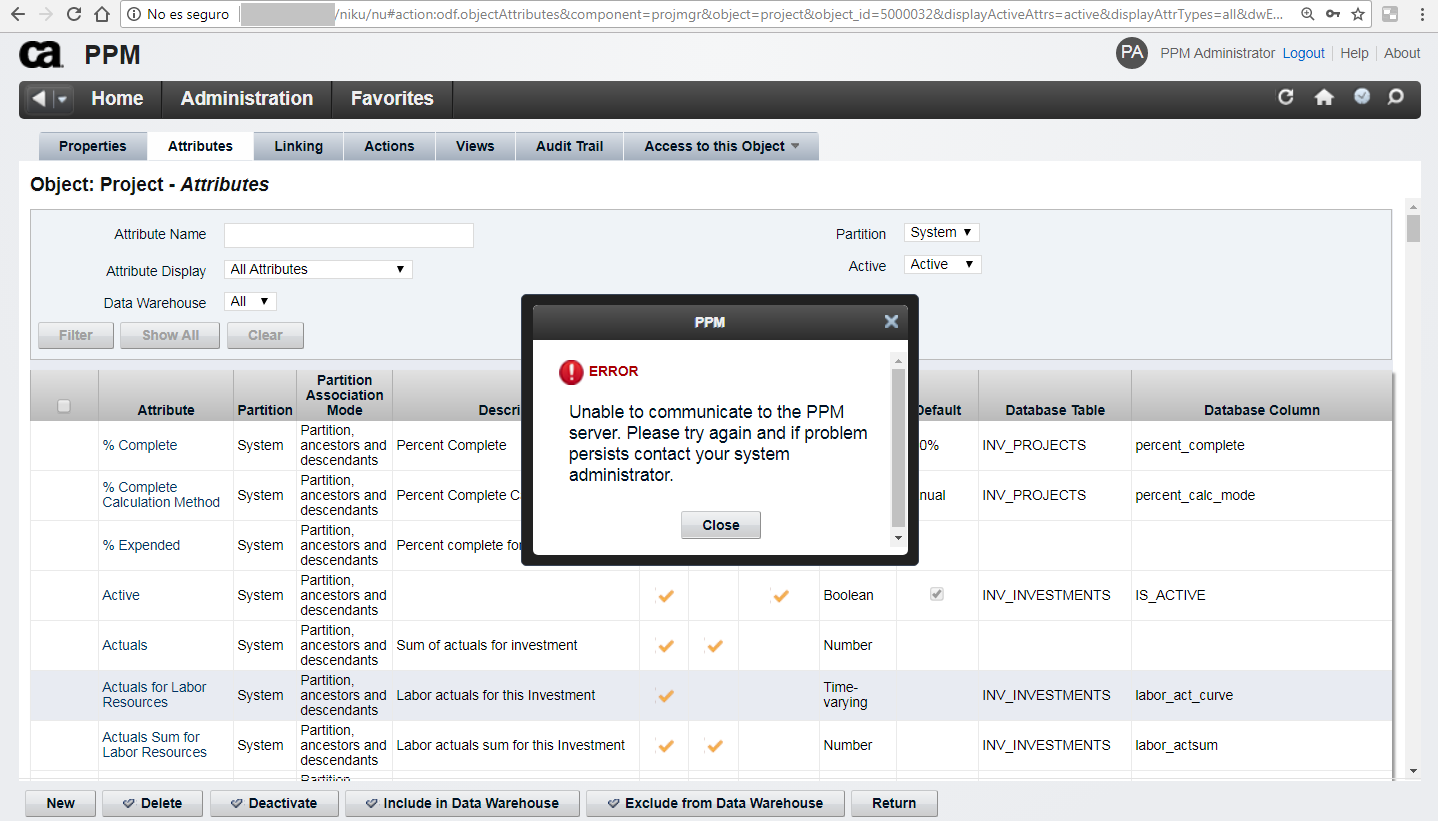This screenshot has width=1438, height=821.
Task: Open the saved password key icon
Action: (1333, 14)
